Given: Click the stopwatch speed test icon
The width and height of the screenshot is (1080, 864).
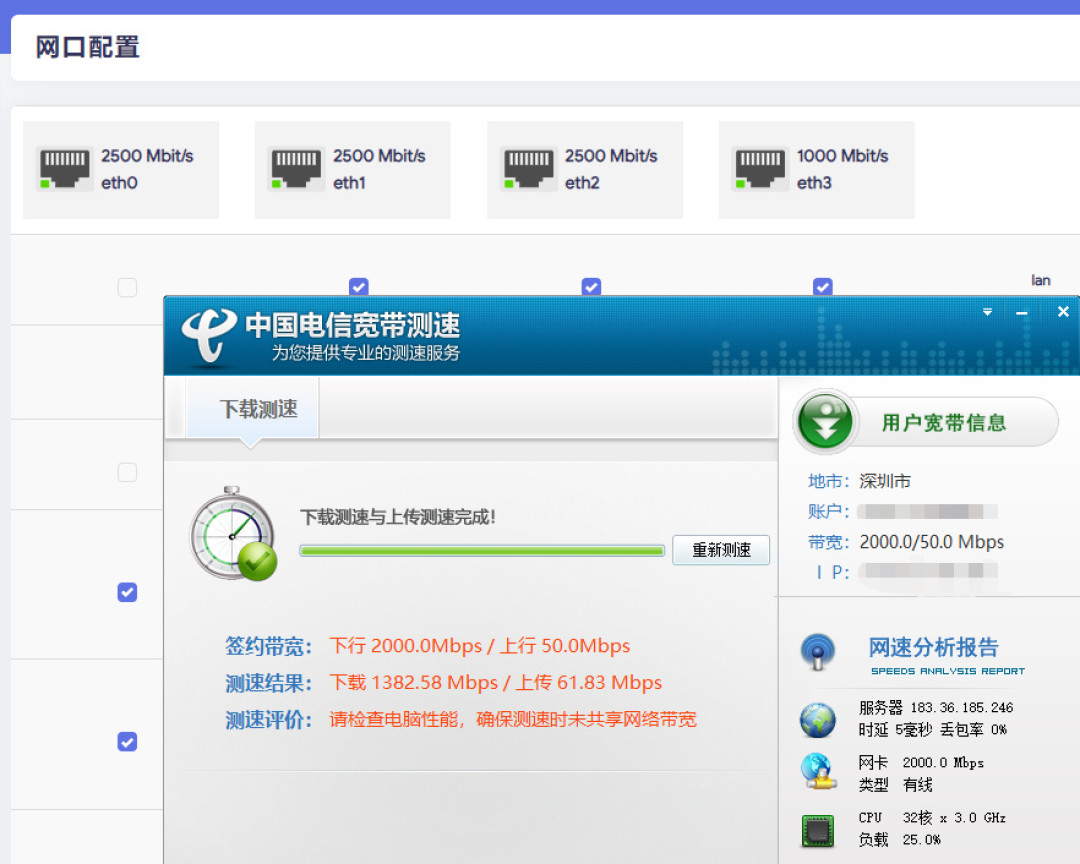Looking at the screenshot, I should (x=233, y=533).
